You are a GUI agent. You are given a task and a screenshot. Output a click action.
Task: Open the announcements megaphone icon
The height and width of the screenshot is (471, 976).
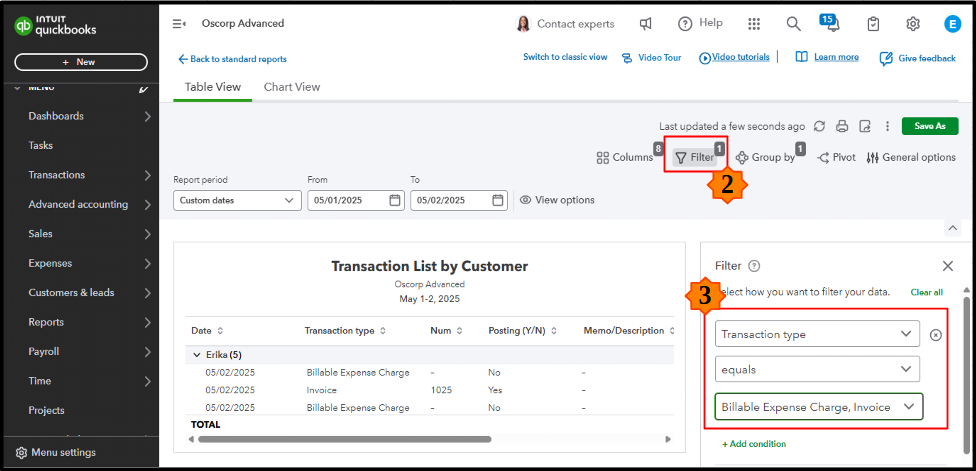click(646, 24)
